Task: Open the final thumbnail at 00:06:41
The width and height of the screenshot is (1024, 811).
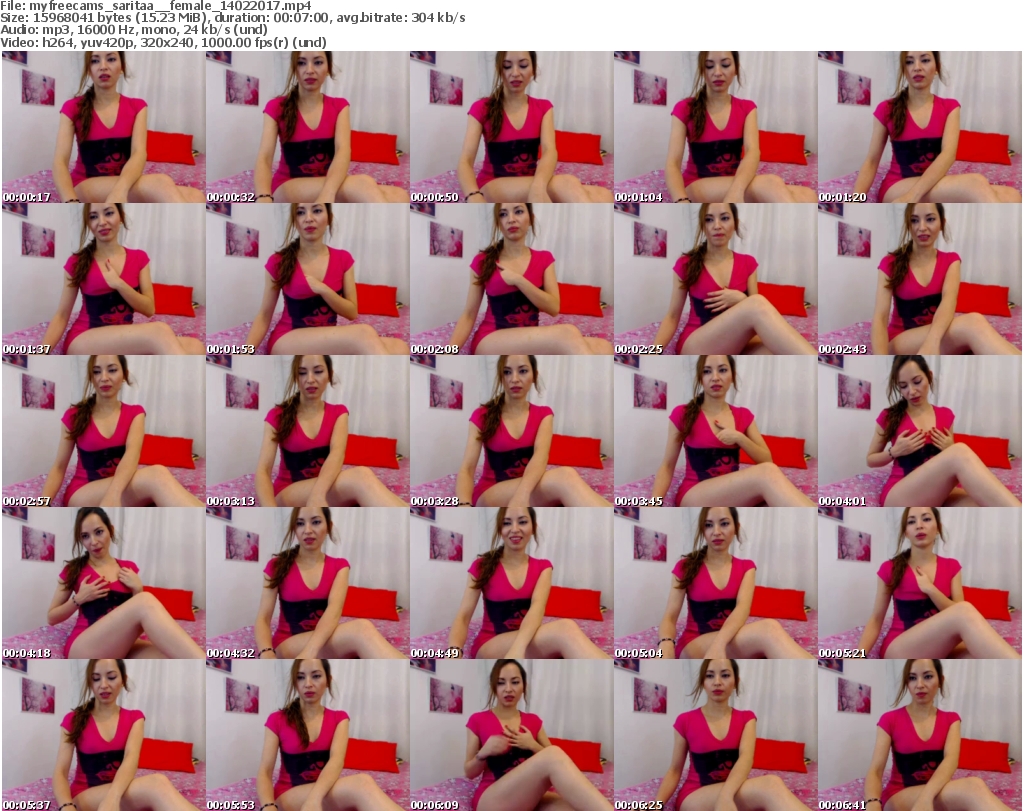Action: pos(920,735)
